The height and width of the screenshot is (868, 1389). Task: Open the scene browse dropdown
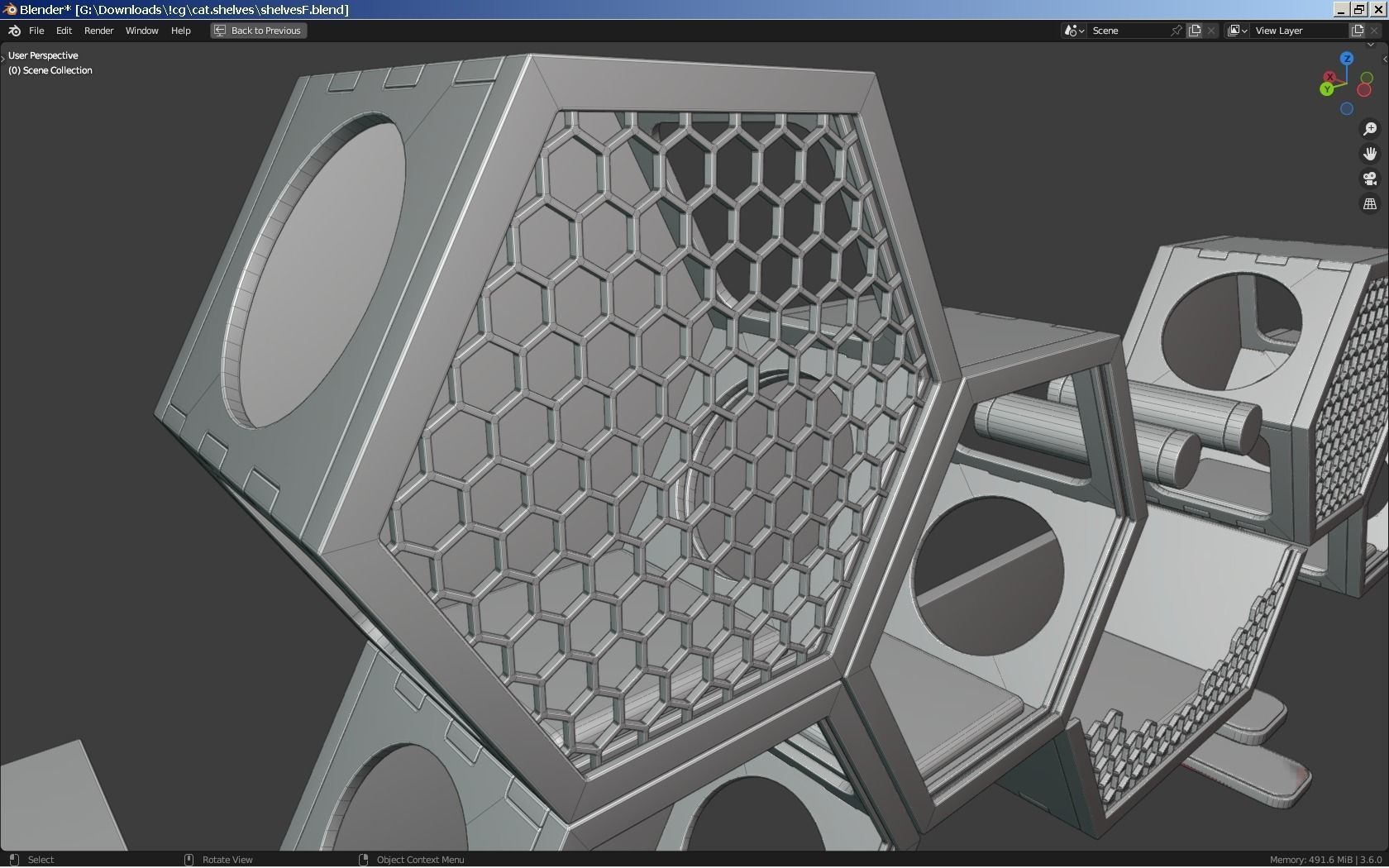coord(1073,31)
